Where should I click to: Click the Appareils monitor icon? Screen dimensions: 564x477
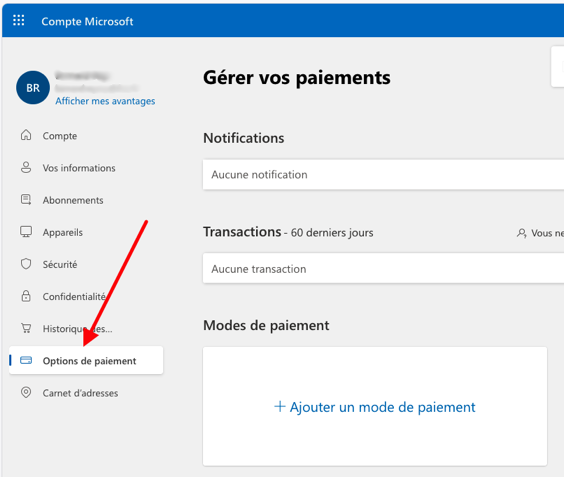(x=26, y=232)
